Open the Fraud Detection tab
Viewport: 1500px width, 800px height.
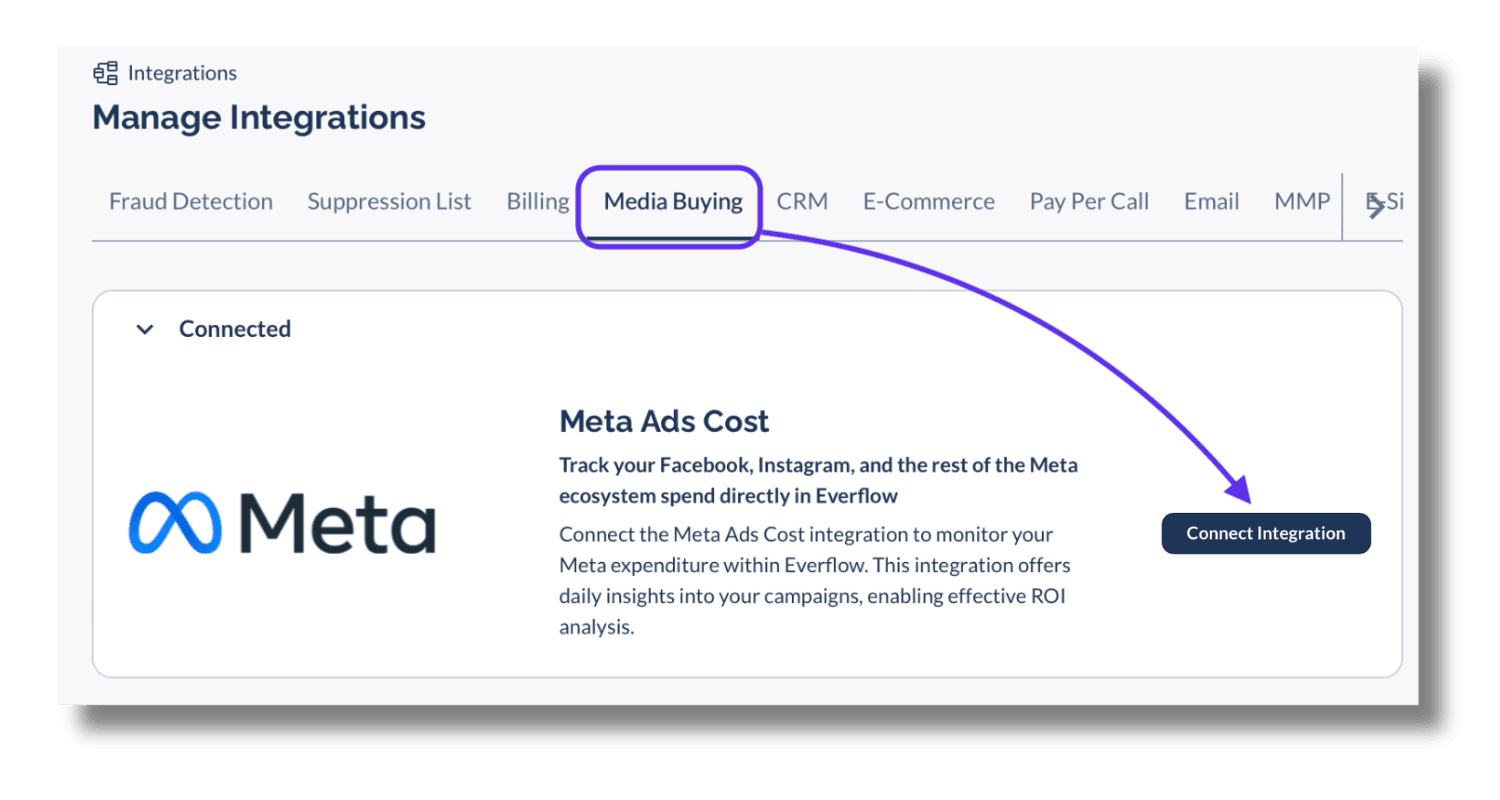191,202
